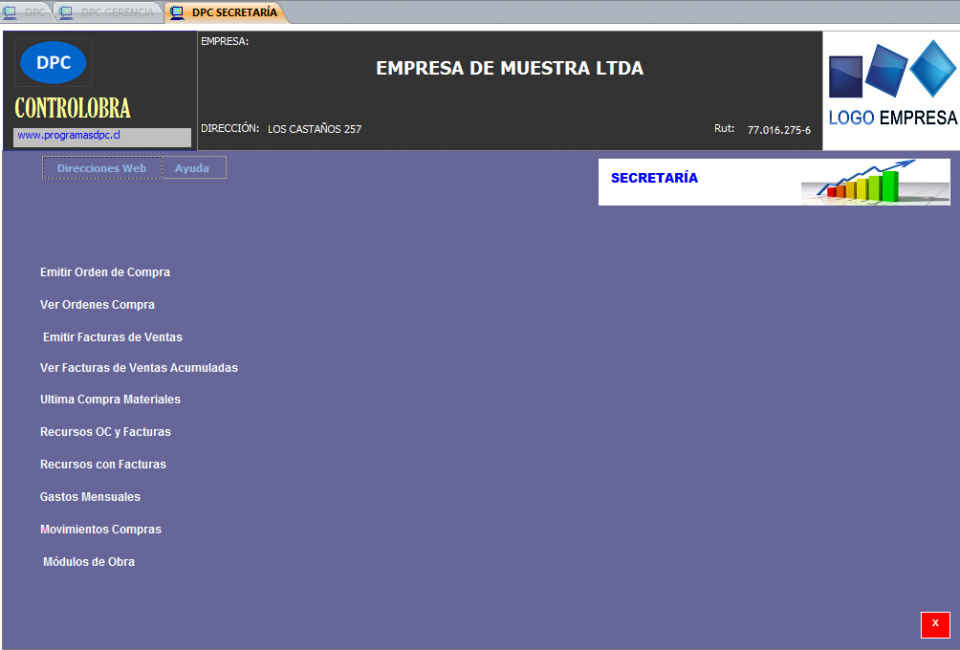Open the Direcciones Web menu
Image resolution: width=960 pixels, height=650 pixels.
(102, 168)
